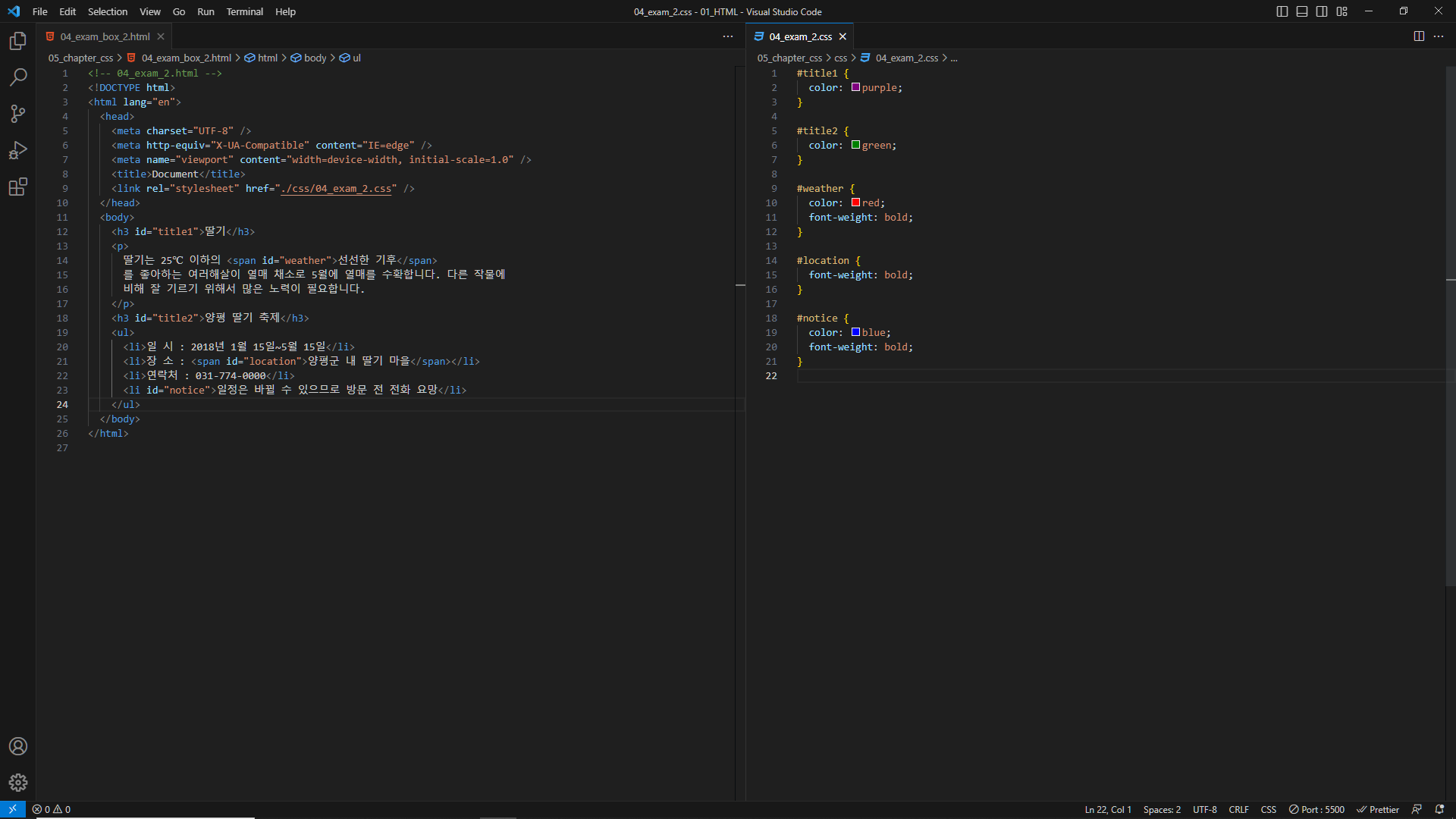Toggle Primary Side Bar layout button
The image size is (1456, 819).
tap(1282, 11)
